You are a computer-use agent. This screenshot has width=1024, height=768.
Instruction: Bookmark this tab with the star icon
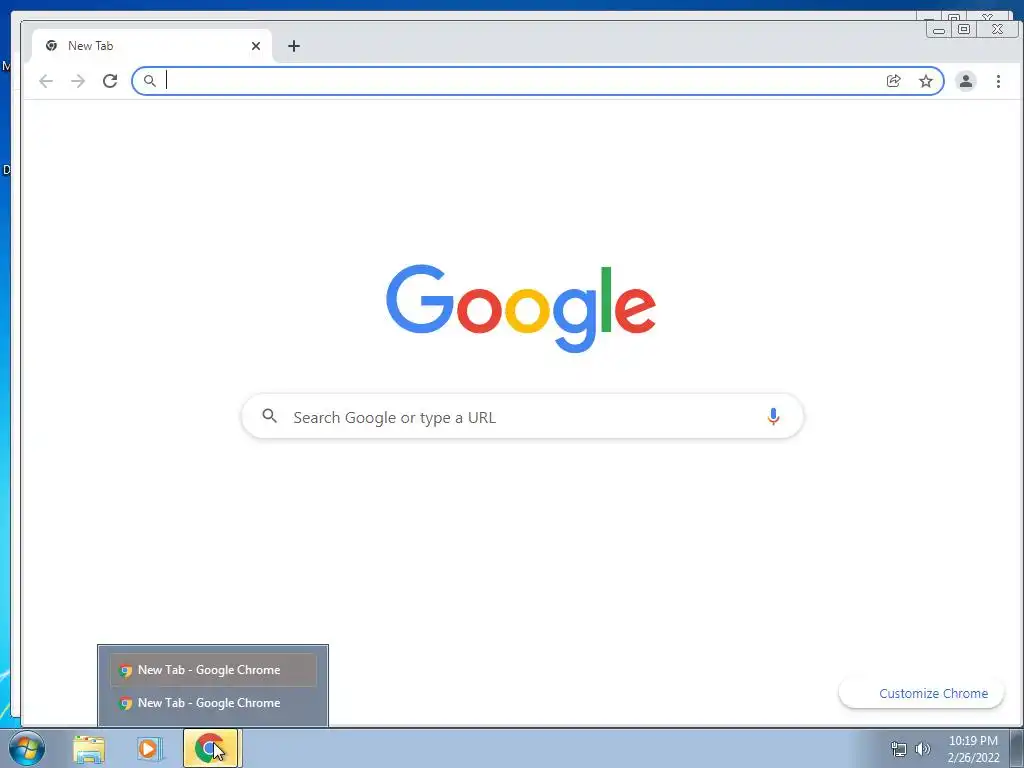click(925, 81)
